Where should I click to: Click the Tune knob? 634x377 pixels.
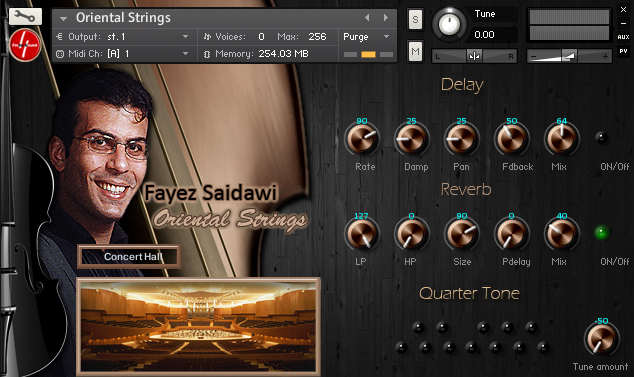coord(449,24)
